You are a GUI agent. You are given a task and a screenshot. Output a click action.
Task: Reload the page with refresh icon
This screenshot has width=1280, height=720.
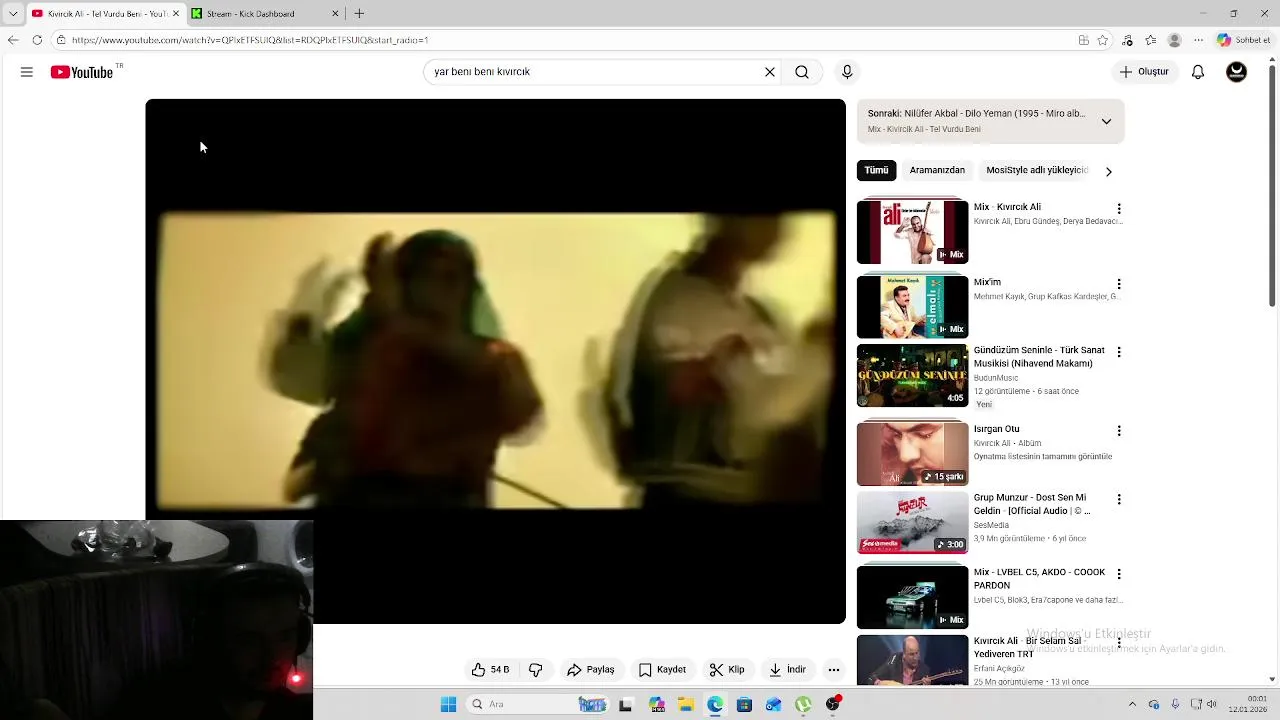(x=37, y=40)
